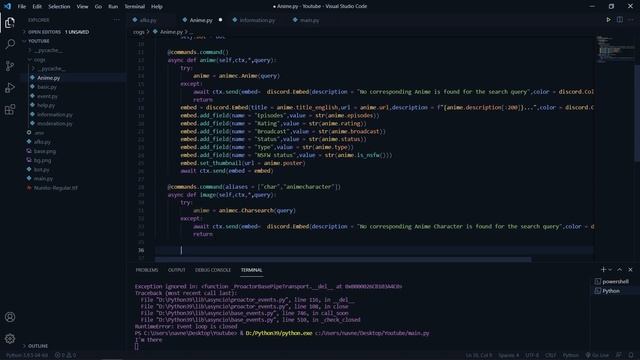Open the Manage gear icon
Screen dimensions: 640x360
click(x=10, y=338)
